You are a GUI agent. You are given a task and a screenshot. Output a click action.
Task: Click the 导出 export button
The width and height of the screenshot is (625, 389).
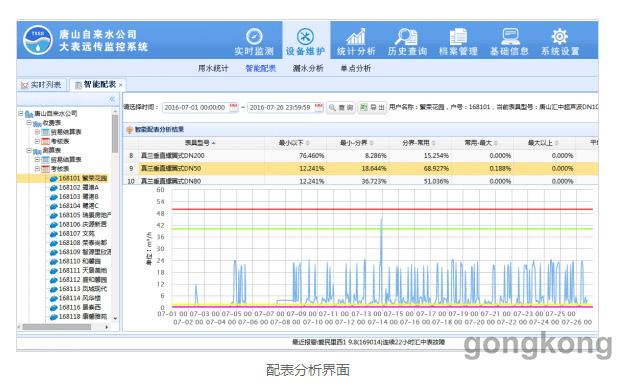372,107
